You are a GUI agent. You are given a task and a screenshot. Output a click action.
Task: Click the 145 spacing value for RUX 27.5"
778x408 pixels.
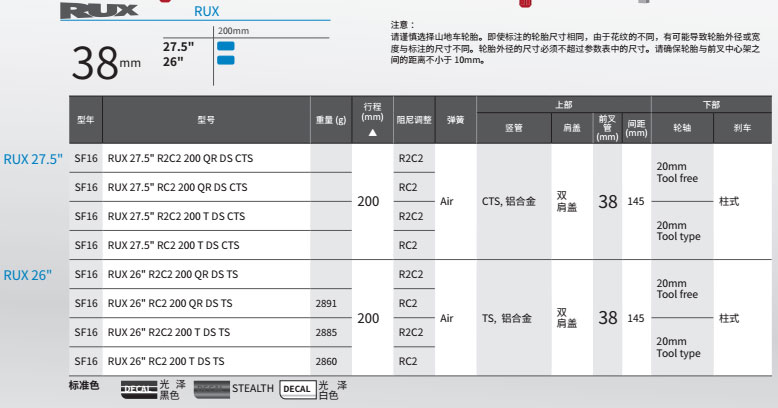636,202
